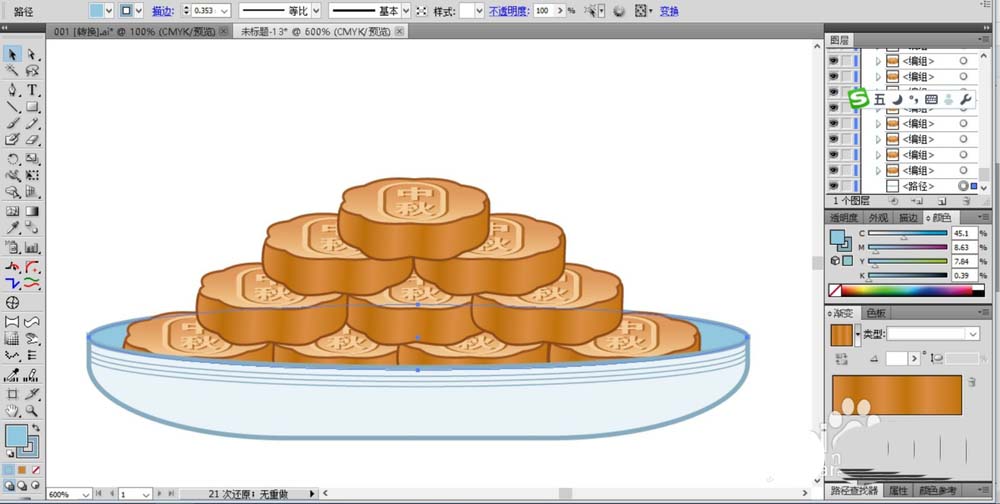Click the delete layer trash icon
Screen dimensions: 1000x504
coord(966,201)
